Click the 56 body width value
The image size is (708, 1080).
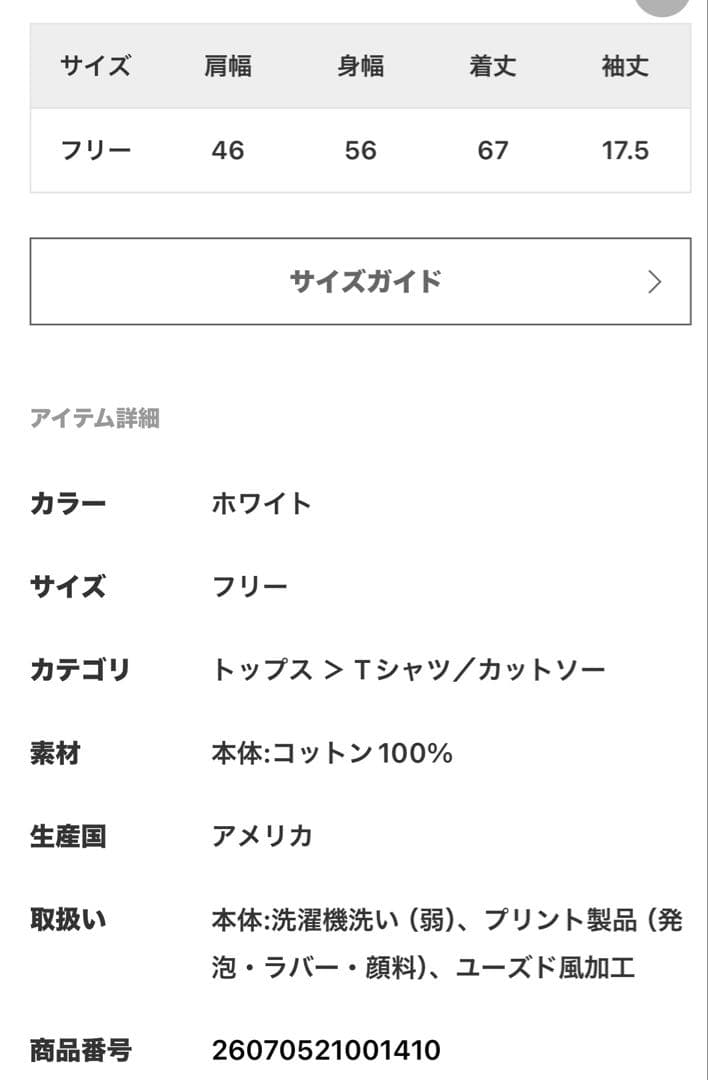click(360, 151)
